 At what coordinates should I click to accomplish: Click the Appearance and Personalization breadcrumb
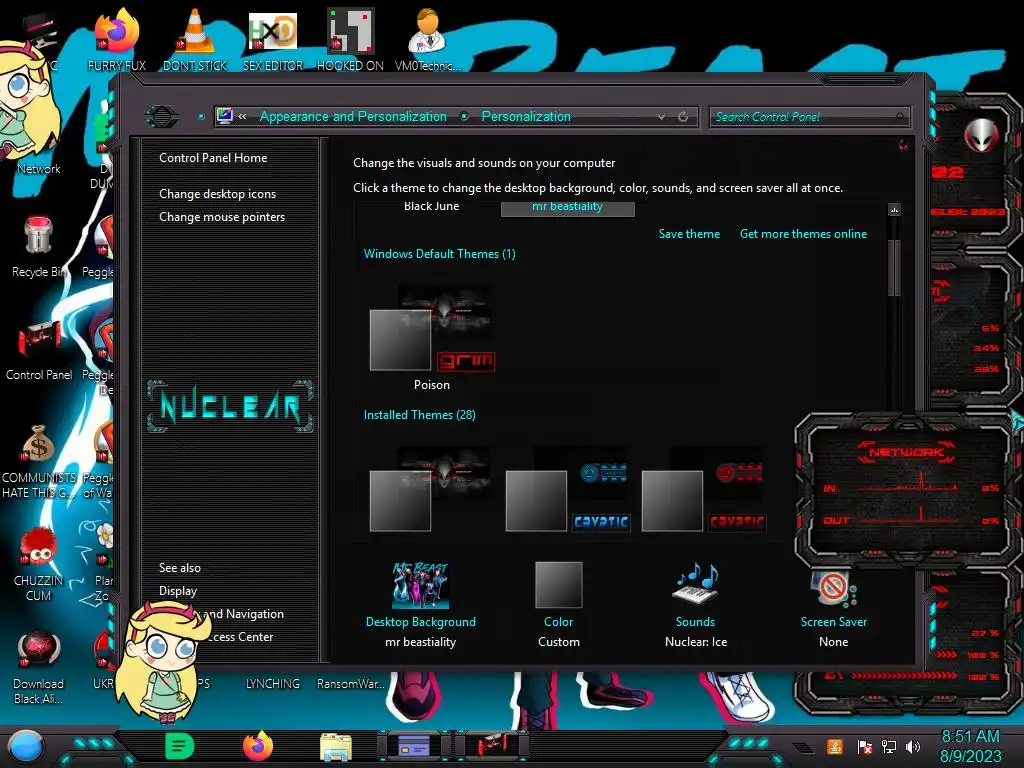[x=353, y=116]
